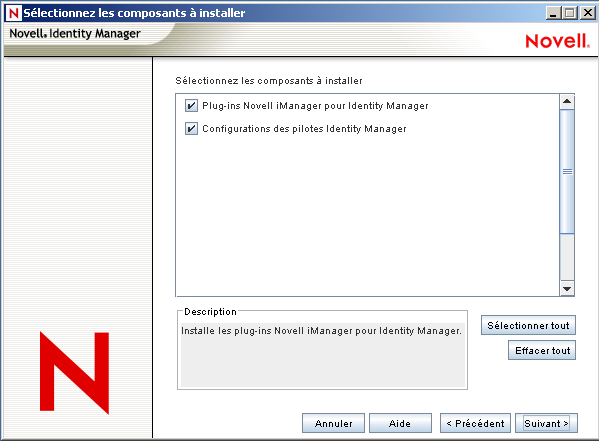Open help with Aide button
The height and width of the screenshot is (441, 599).
400,423
